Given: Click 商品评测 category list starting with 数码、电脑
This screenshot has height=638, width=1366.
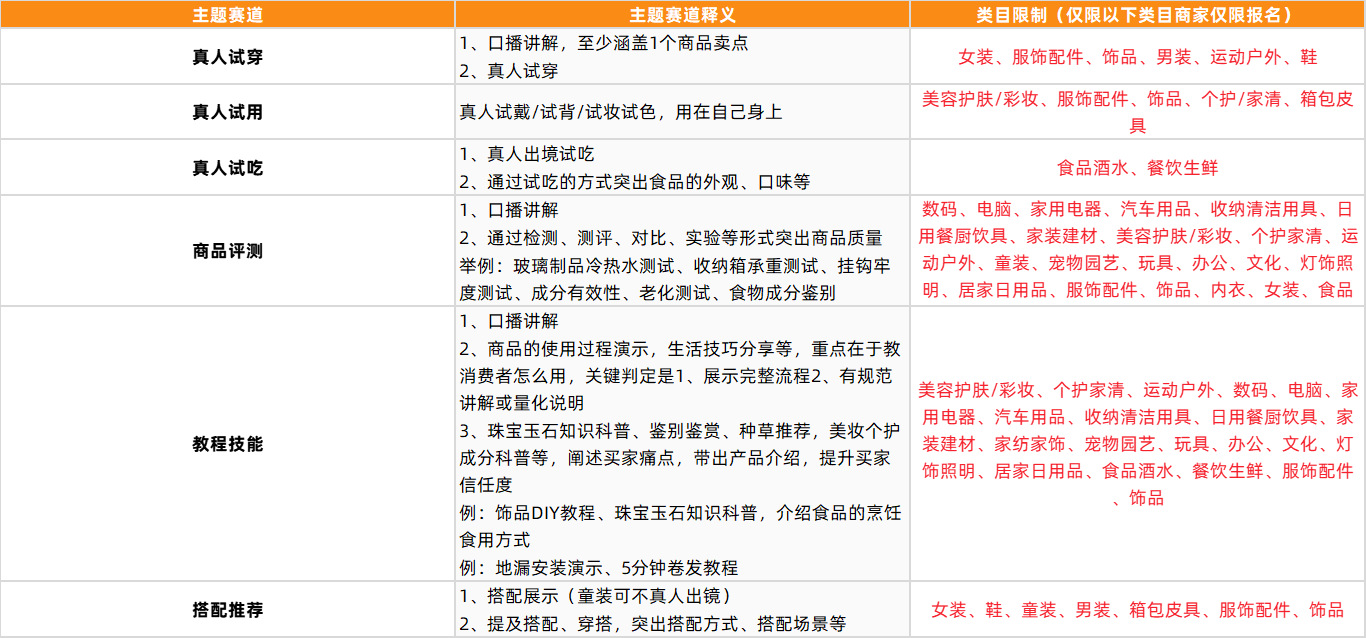Looking at the screenshot, I should [x=1137, y=251].
